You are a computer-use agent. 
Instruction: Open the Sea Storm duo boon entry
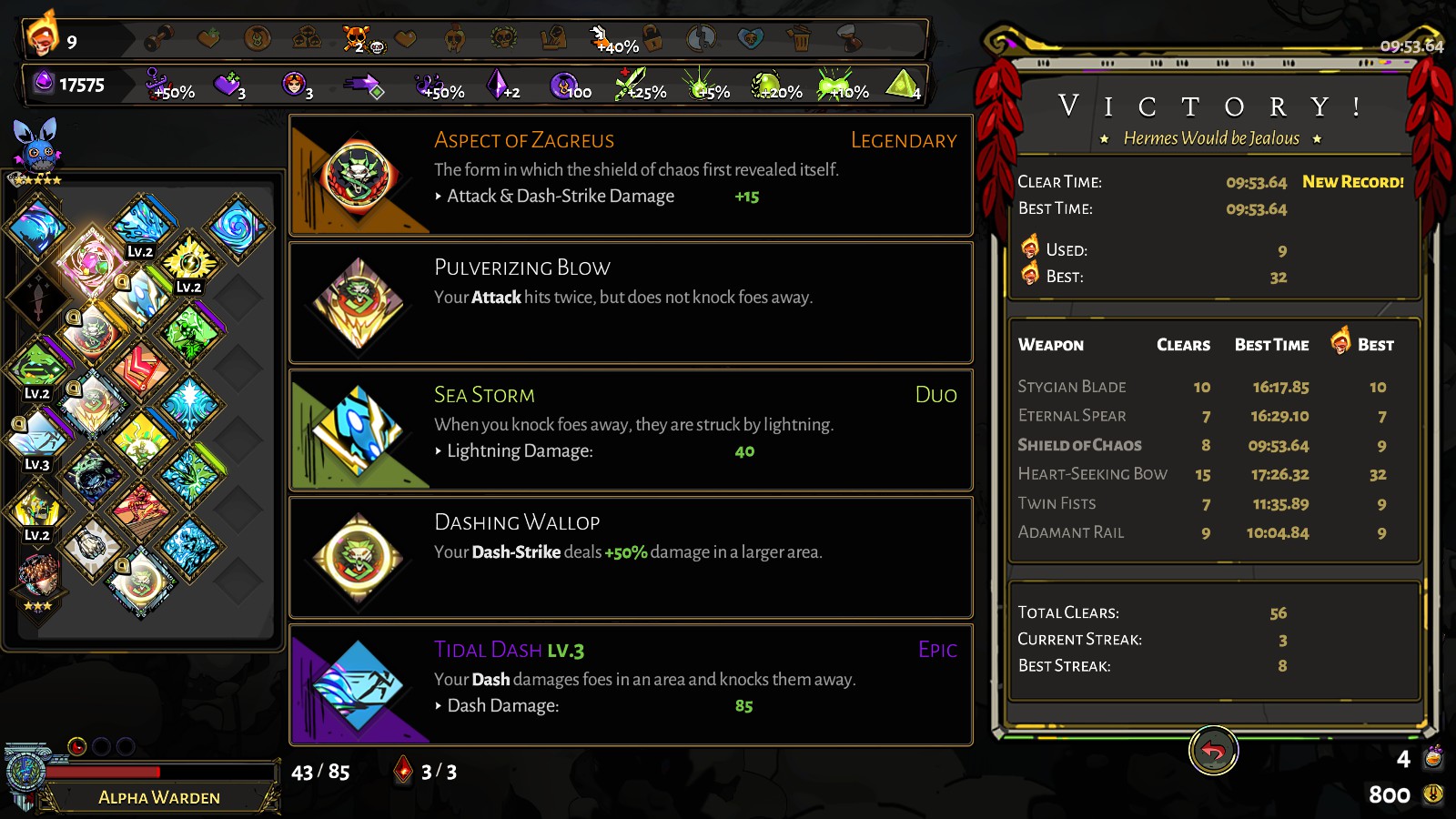[631, 430]
